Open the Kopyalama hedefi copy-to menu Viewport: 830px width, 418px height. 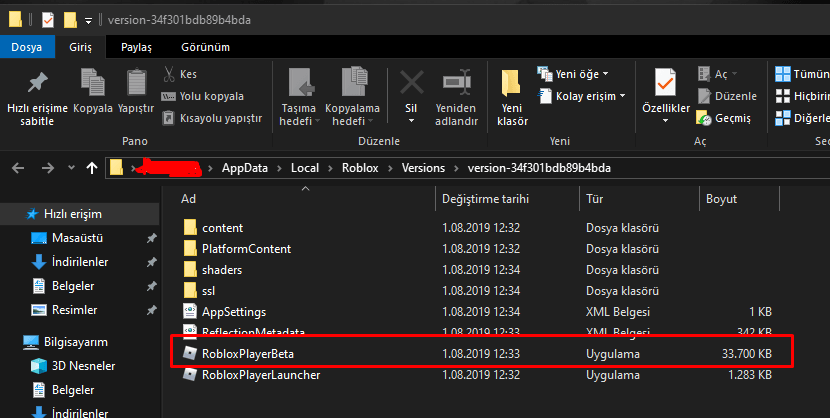(x=352, y=97)
